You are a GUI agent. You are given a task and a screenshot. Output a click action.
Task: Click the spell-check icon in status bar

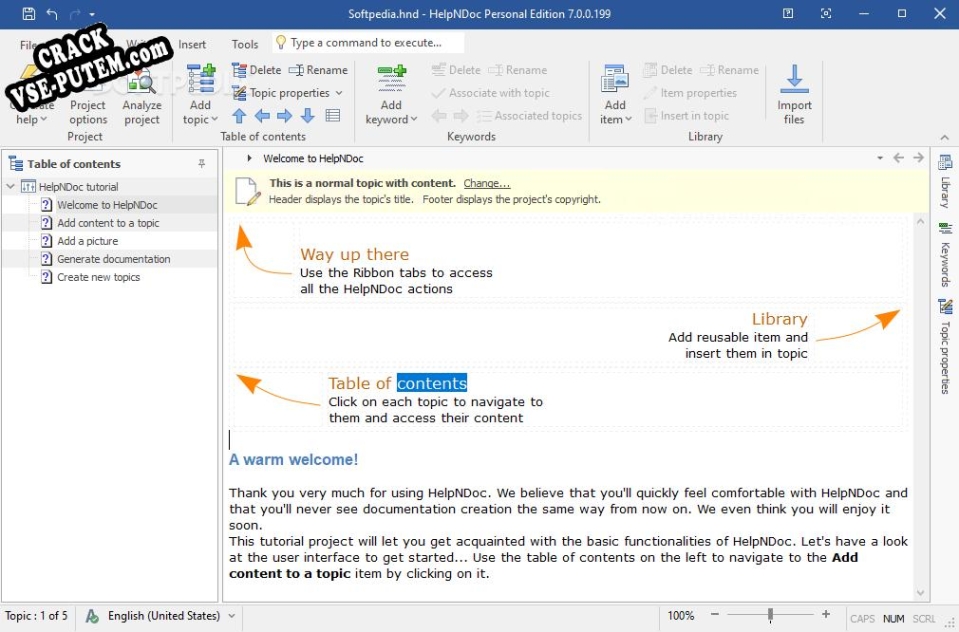coord(92,616)
